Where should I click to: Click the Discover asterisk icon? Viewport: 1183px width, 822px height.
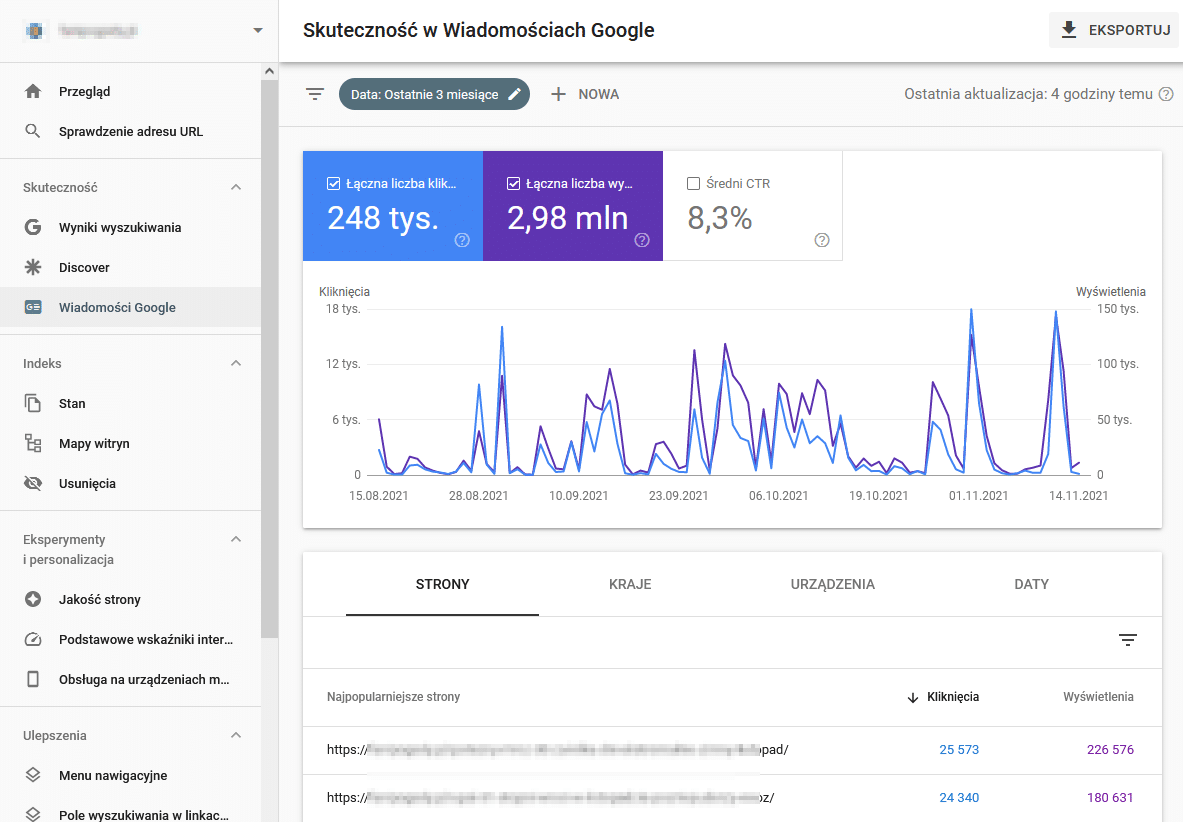point(33,267)
